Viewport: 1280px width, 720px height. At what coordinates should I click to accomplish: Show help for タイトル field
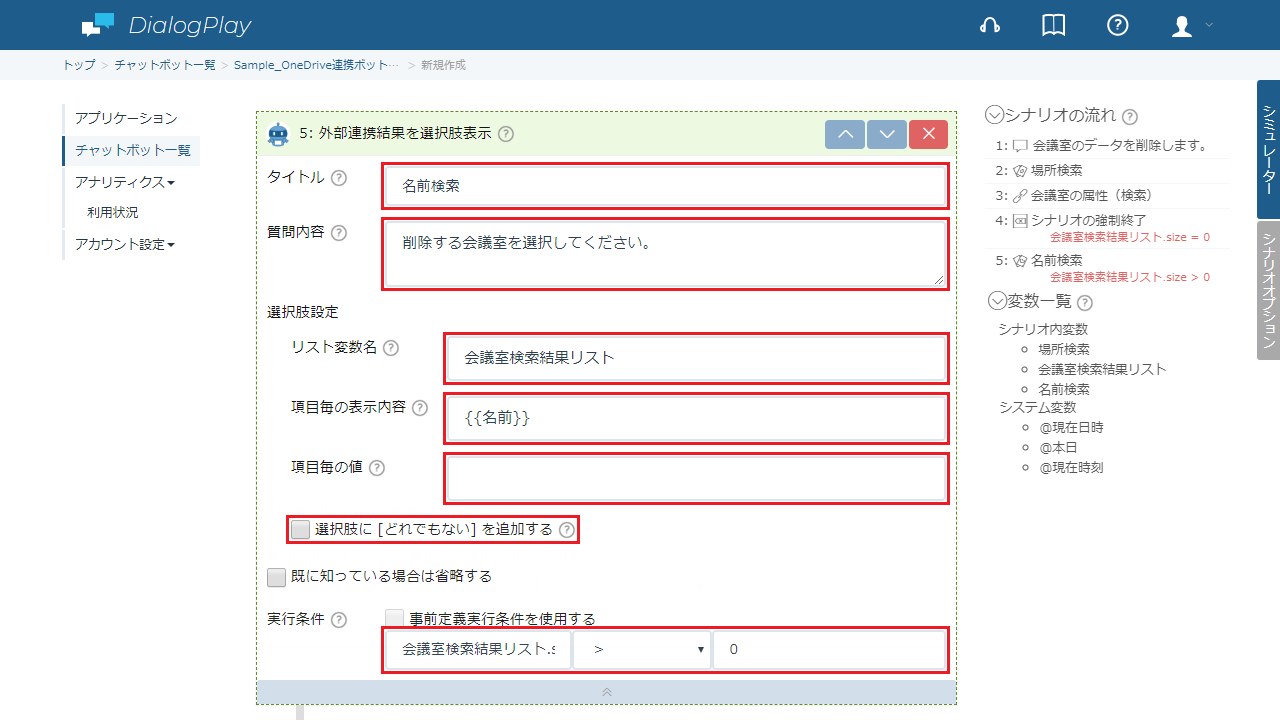339,178
